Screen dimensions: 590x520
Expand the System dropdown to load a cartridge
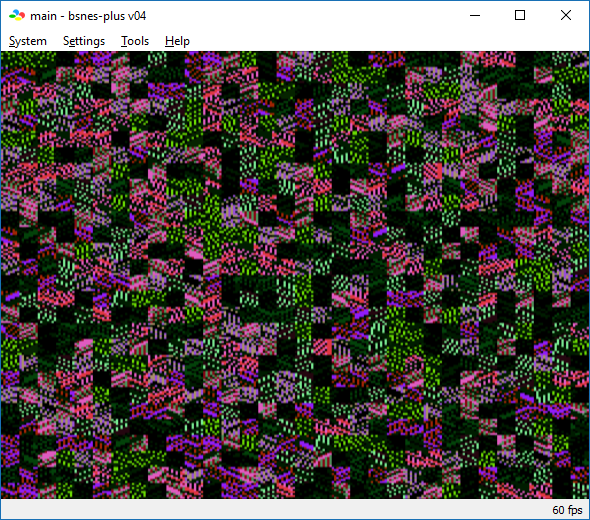pos(28,41)
